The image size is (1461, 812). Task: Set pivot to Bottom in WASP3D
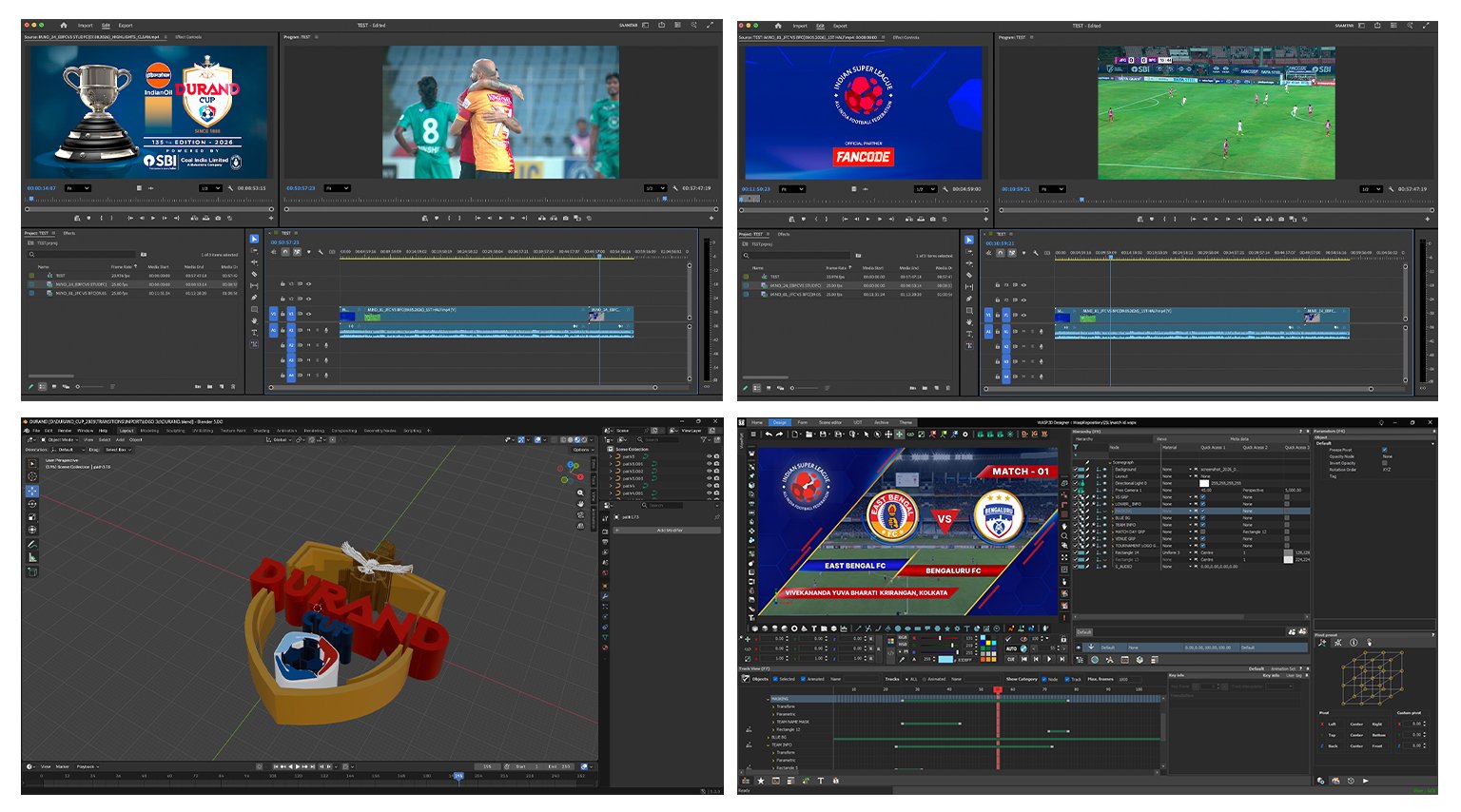coord(1379,735)
